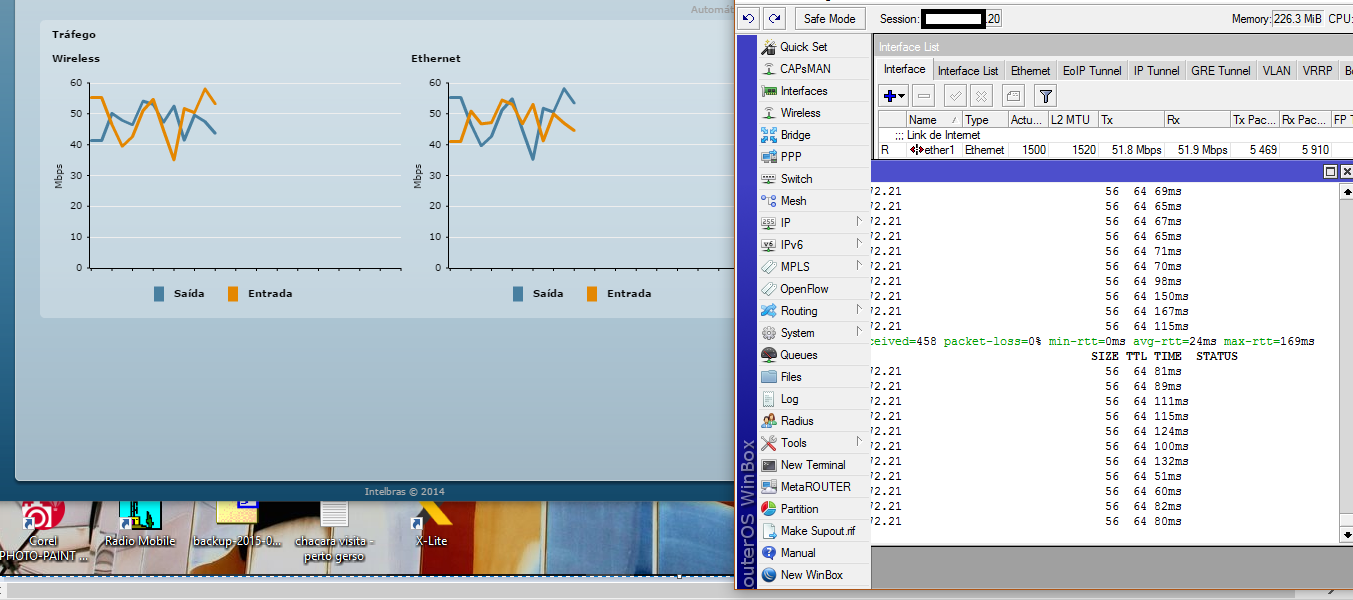Click the Type column header
Viewport: 1353px width, 600px height.
point(985,120)
